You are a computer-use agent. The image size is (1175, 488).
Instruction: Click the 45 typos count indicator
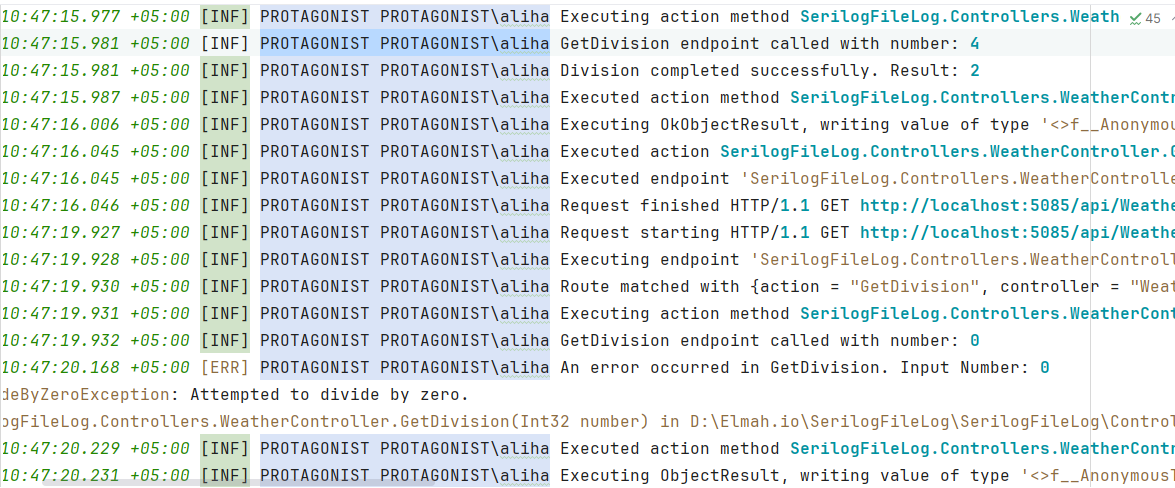pyautogui.click(x=1153, y=17)
